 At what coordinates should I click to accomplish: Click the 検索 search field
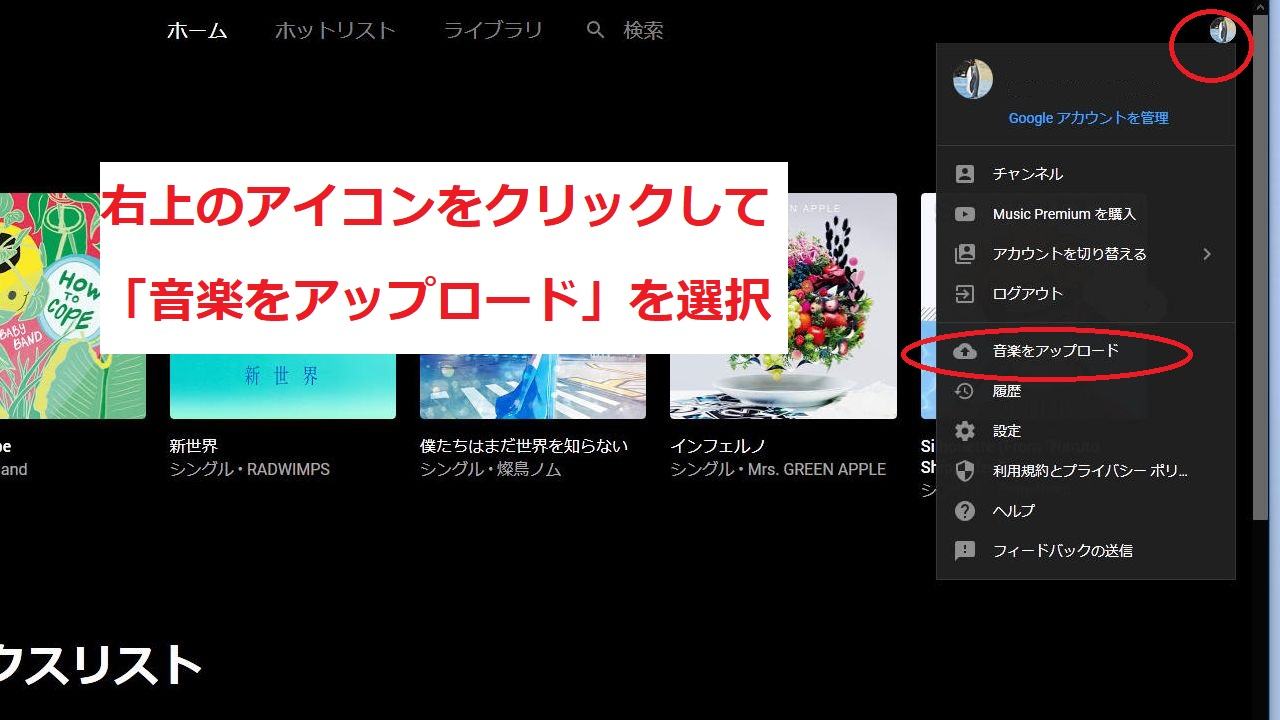point(643,31)
